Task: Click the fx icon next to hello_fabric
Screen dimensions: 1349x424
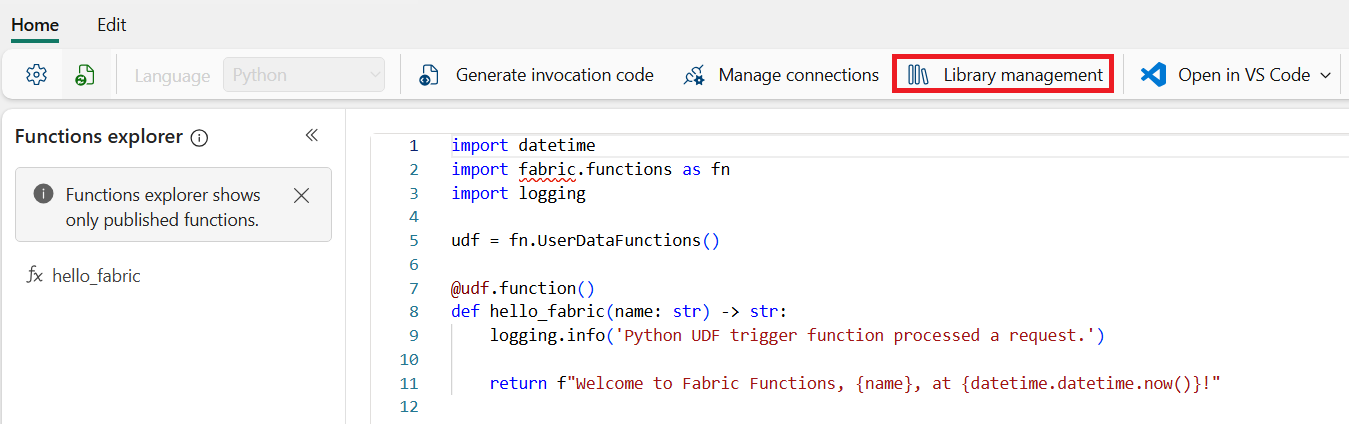Action: click(x=35, y=276)
